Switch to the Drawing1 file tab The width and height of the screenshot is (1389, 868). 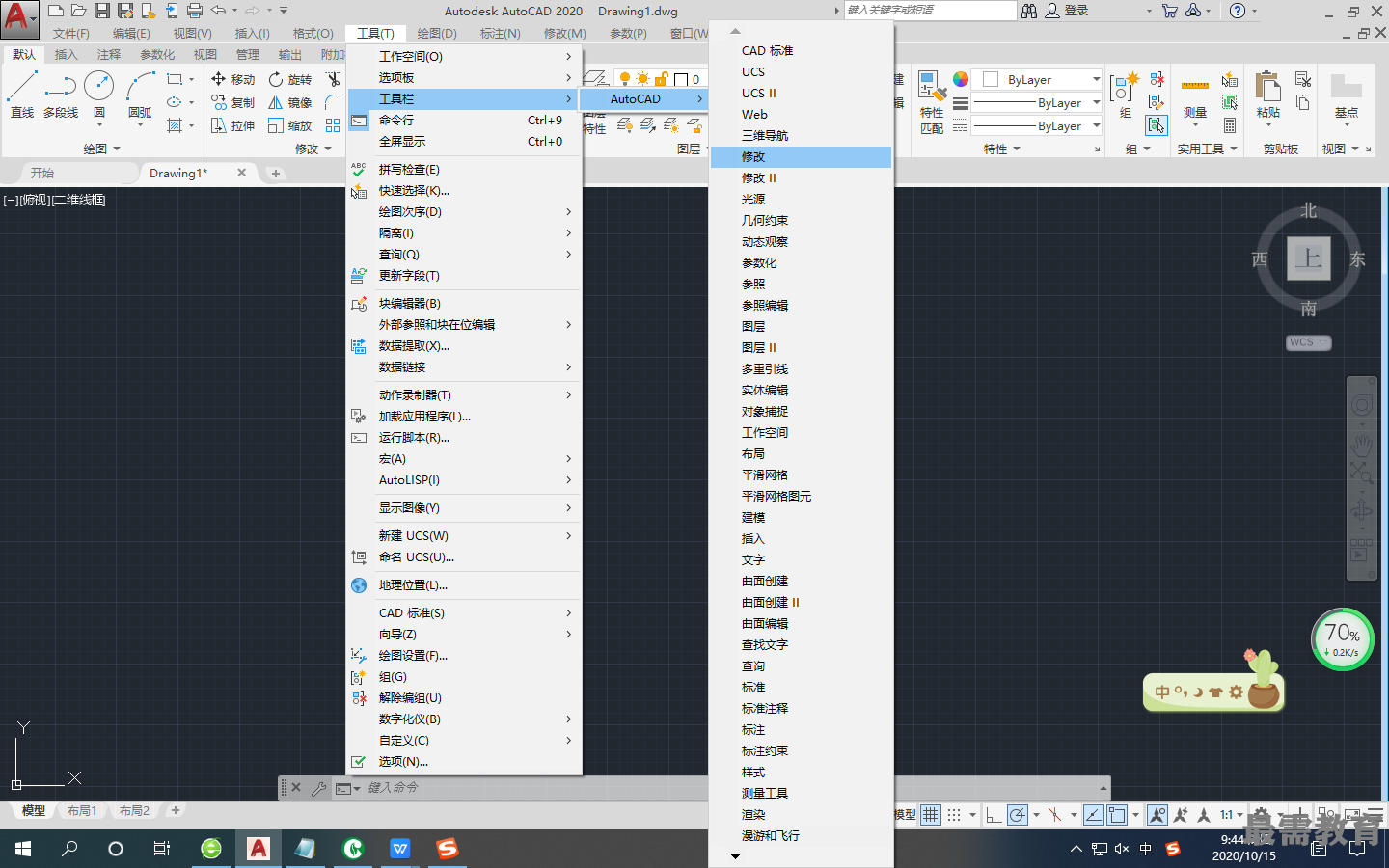[198, 173]
